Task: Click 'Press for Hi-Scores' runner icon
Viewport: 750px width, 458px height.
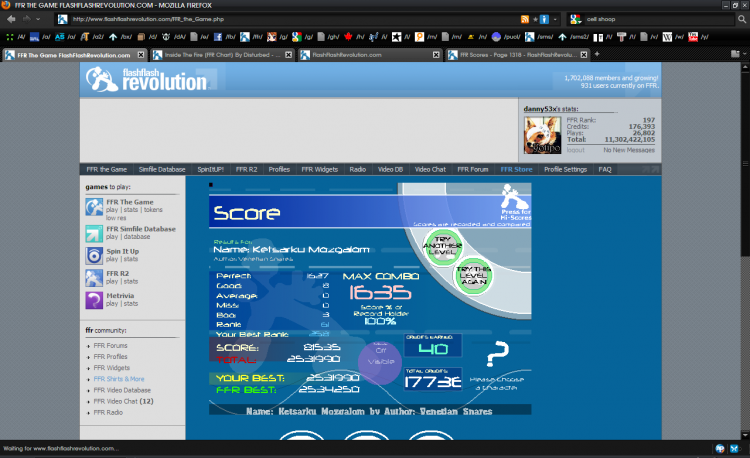Action: point(515,203)
